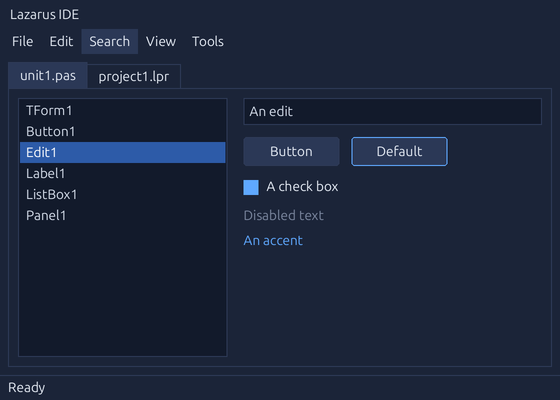Open the View menu
This screenshot has width=560, height=400.
tap(161, 41)
